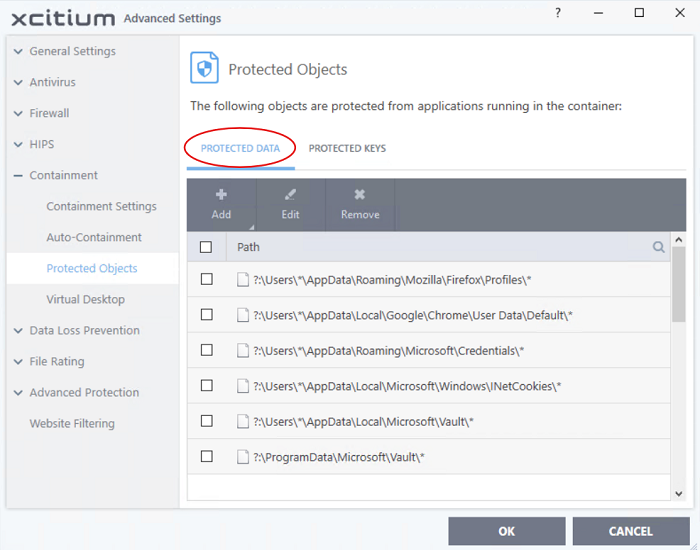This screenshot has width=700, height=550.
Task: Click the General Settings label
Action: tap(73, 51)
